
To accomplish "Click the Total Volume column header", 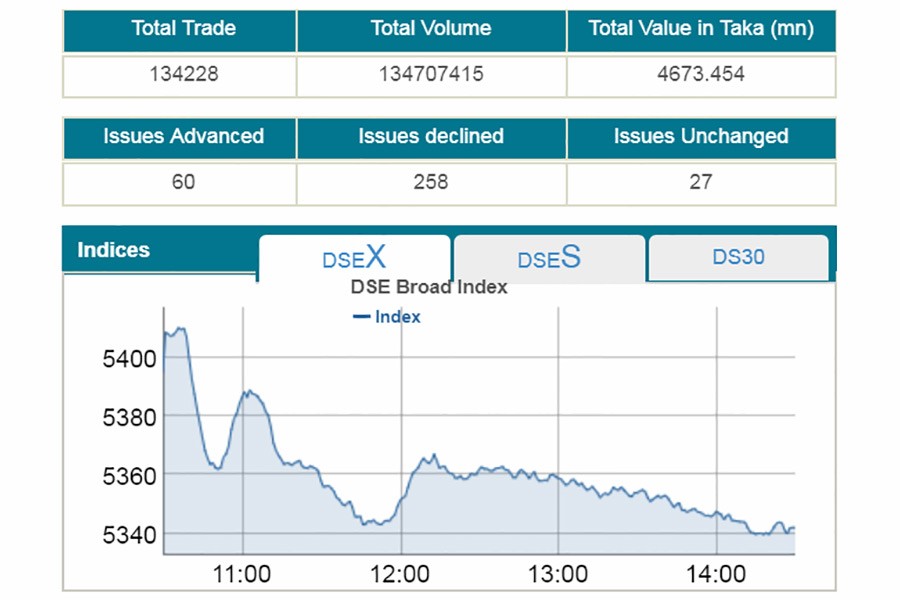I will coord(430,30).
